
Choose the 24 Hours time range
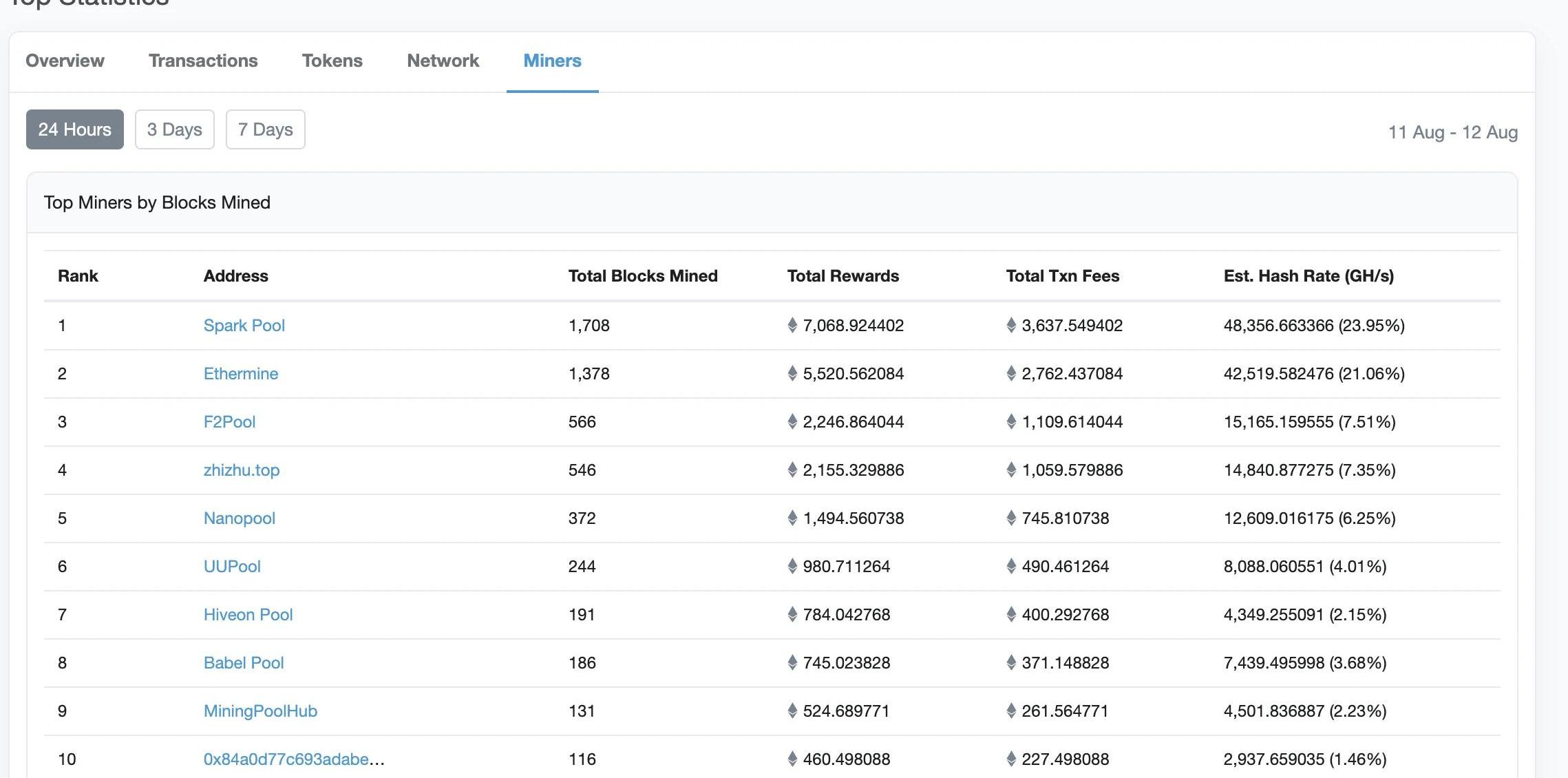click(75, 129)
